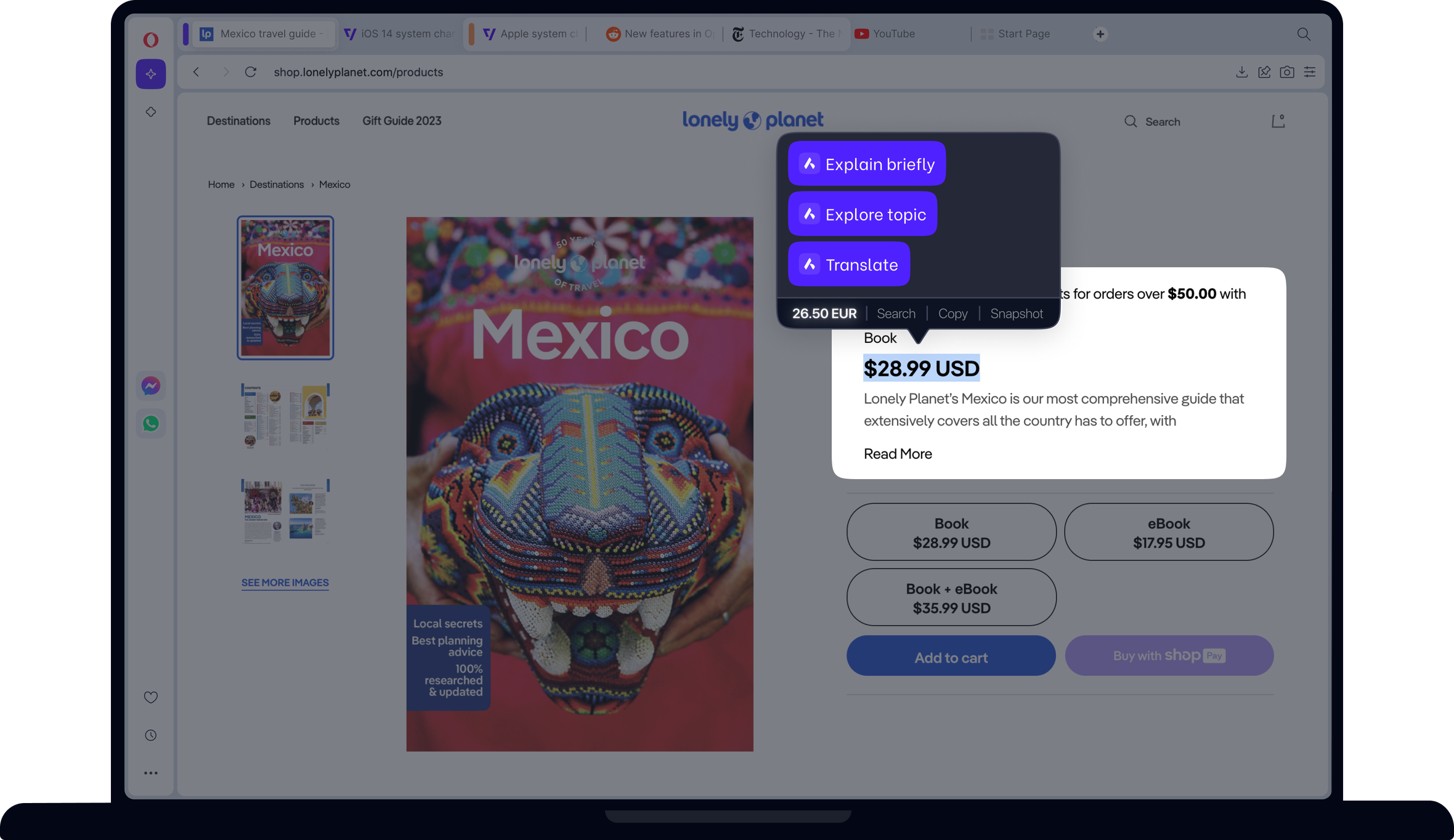This screenshot has width=1454, height=840.
Task: Open the Destinations navigation menu
Action: (x=238, y=121)
